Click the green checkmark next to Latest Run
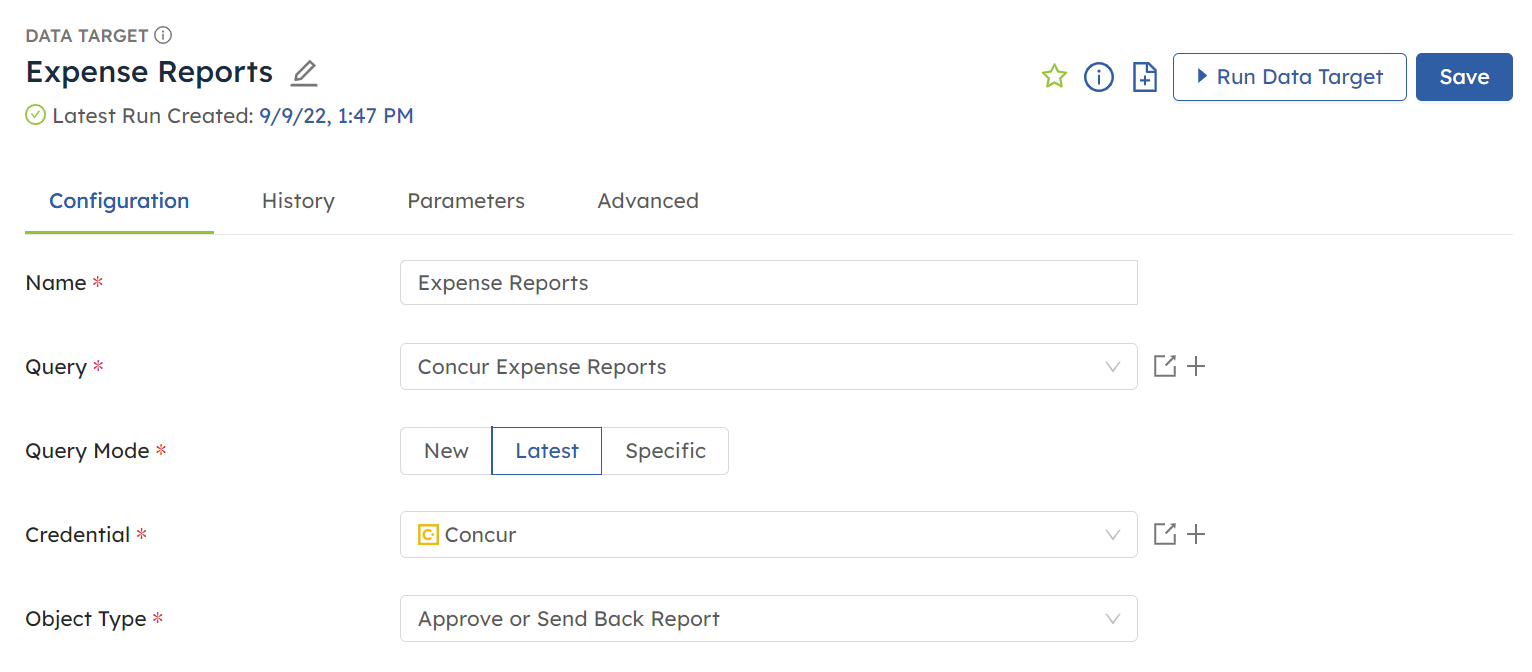 (x=35, y=115)
